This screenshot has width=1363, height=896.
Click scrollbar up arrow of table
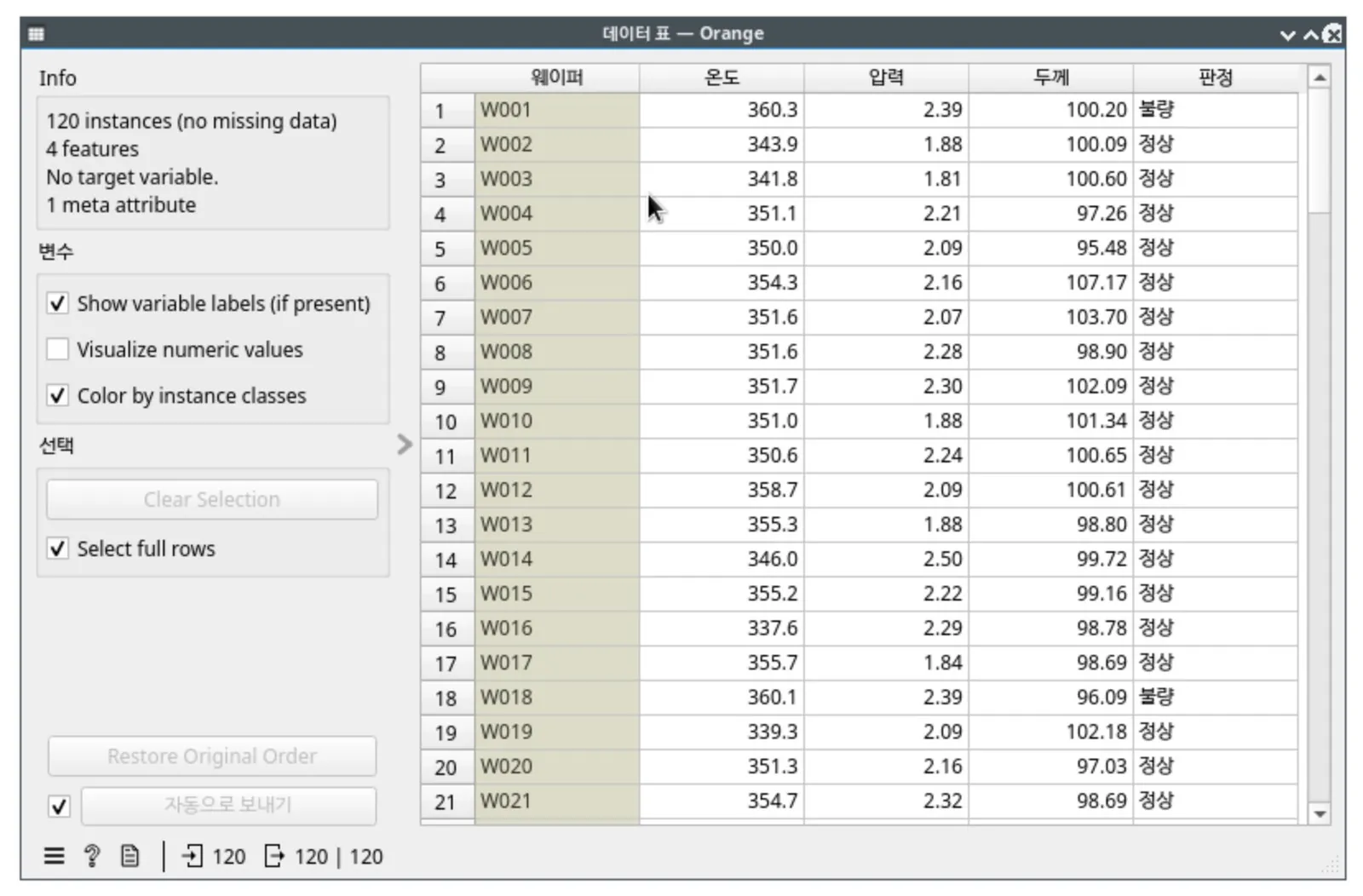click(x=1320, y=78)
